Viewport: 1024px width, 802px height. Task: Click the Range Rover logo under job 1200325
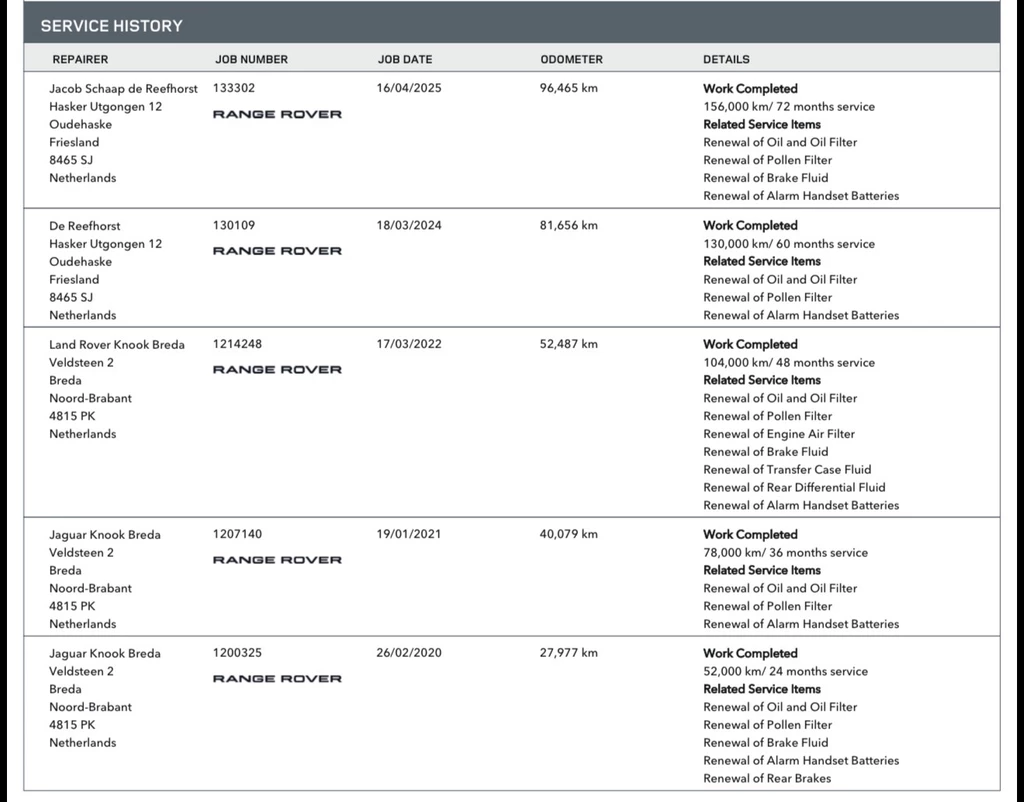click(277, 679)
